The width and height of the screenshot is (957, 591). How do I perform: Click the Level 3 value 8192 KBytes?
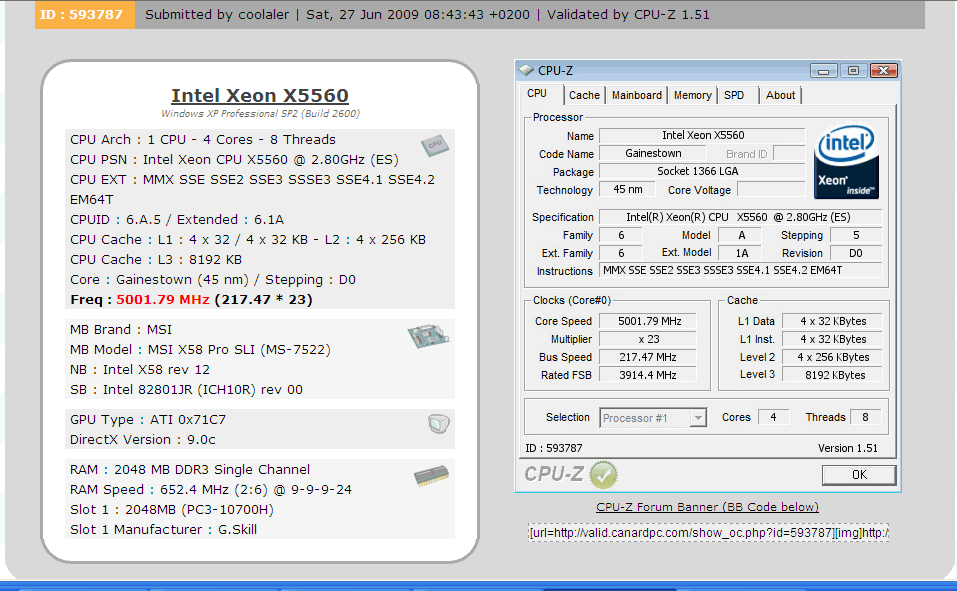pyautogui.click(x=832, y=375)
